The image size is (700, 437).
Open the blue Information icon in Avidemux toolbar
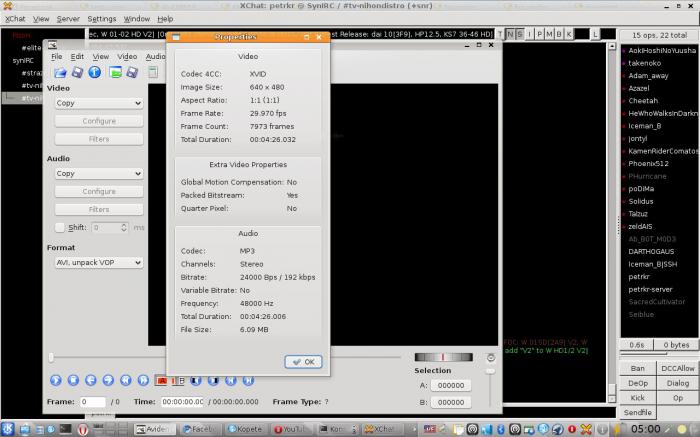(x=95, y=72)
